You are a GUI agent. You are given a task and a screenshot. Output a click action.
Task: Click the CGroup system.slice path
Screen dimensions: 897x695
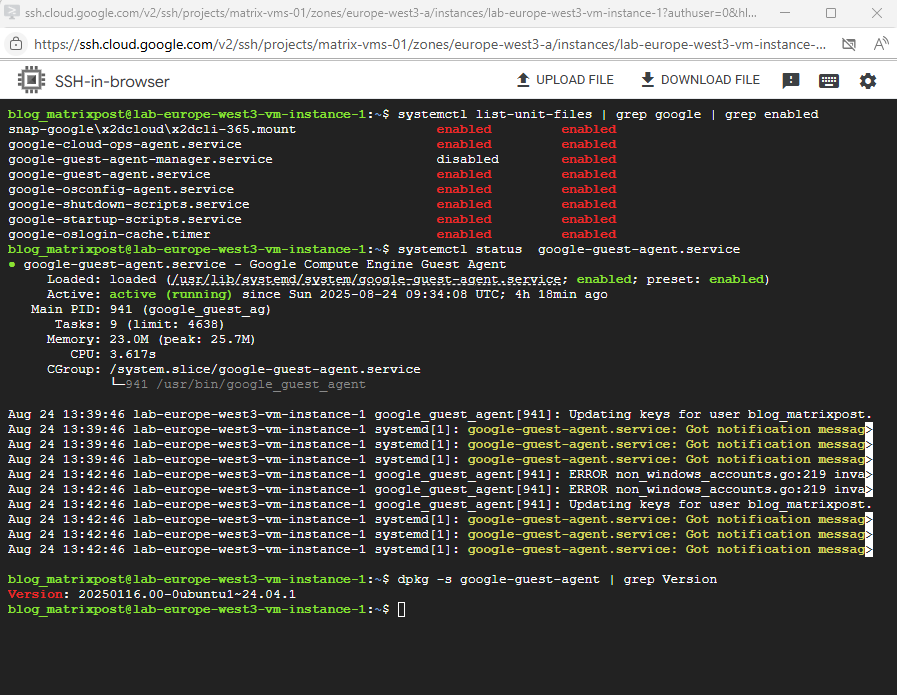[x=265, y=370]
